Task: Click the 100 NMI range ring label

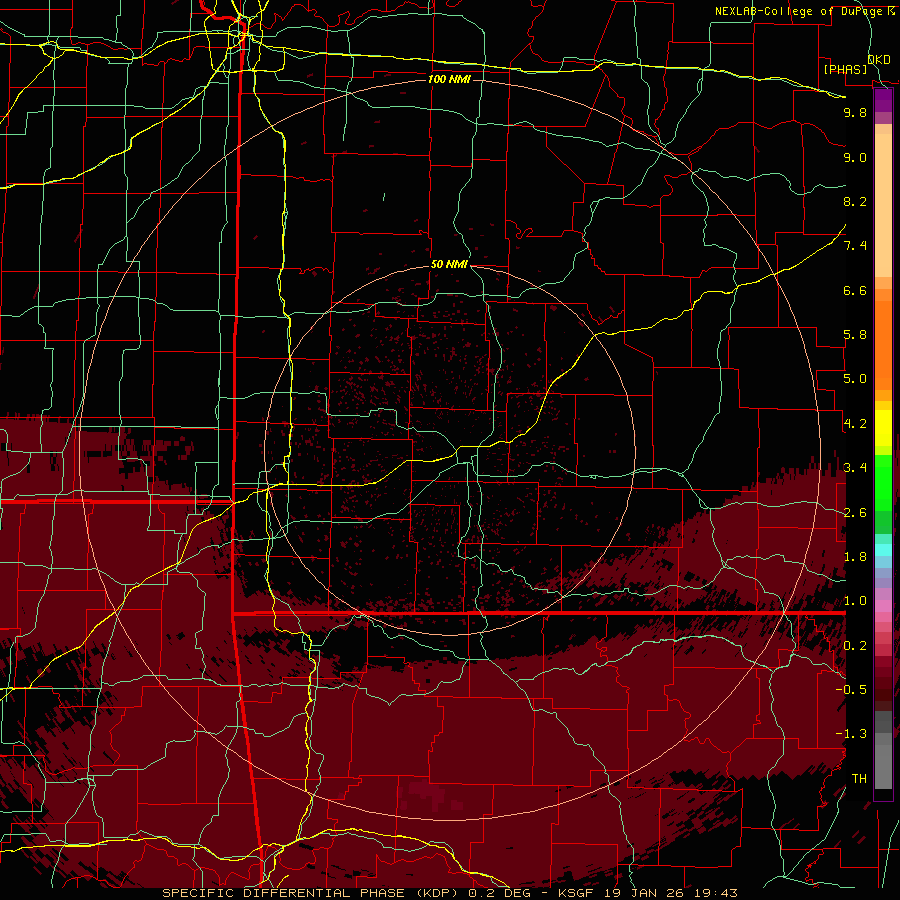Action: coord(449,79)
